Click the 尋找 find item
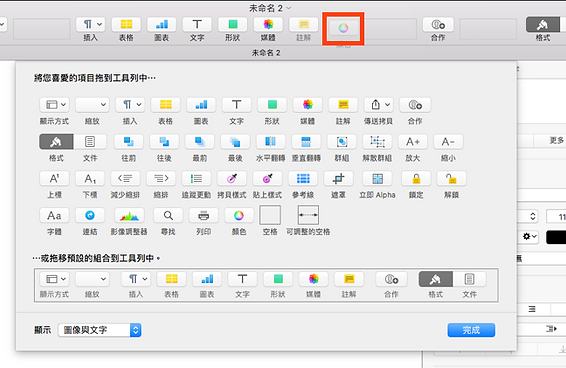Viewport: 566px width, 368px height. pyautogui.click(x=168, y=216)
